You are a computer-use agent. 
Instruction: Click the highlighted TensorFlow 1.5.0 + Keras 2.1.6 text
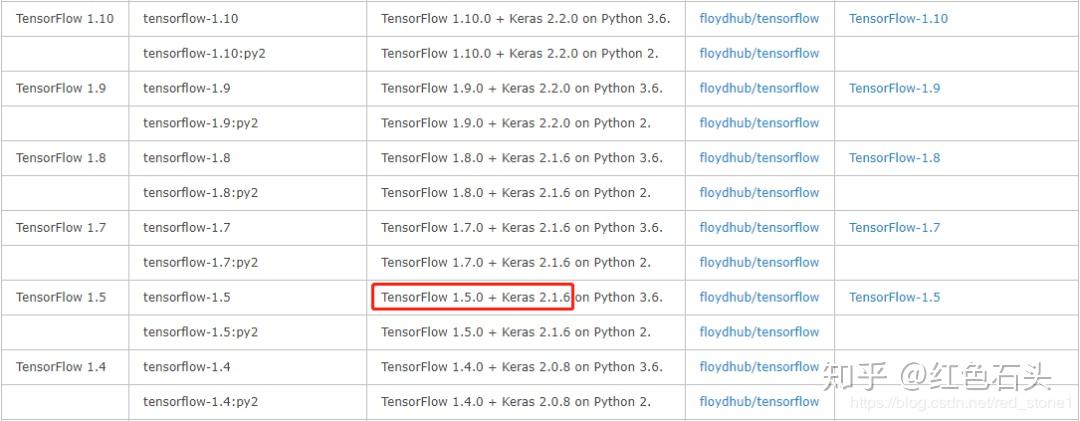coord(474,297)
